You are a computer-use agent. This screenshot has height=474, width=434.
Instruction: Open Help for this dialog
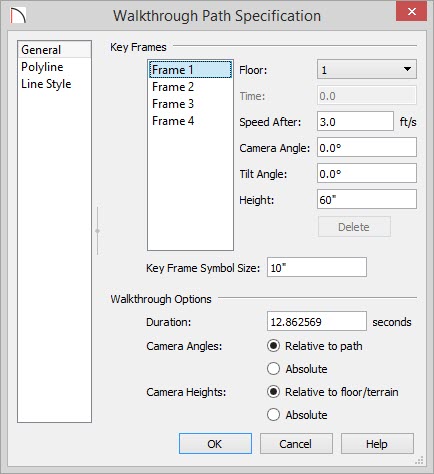point(377,444)
